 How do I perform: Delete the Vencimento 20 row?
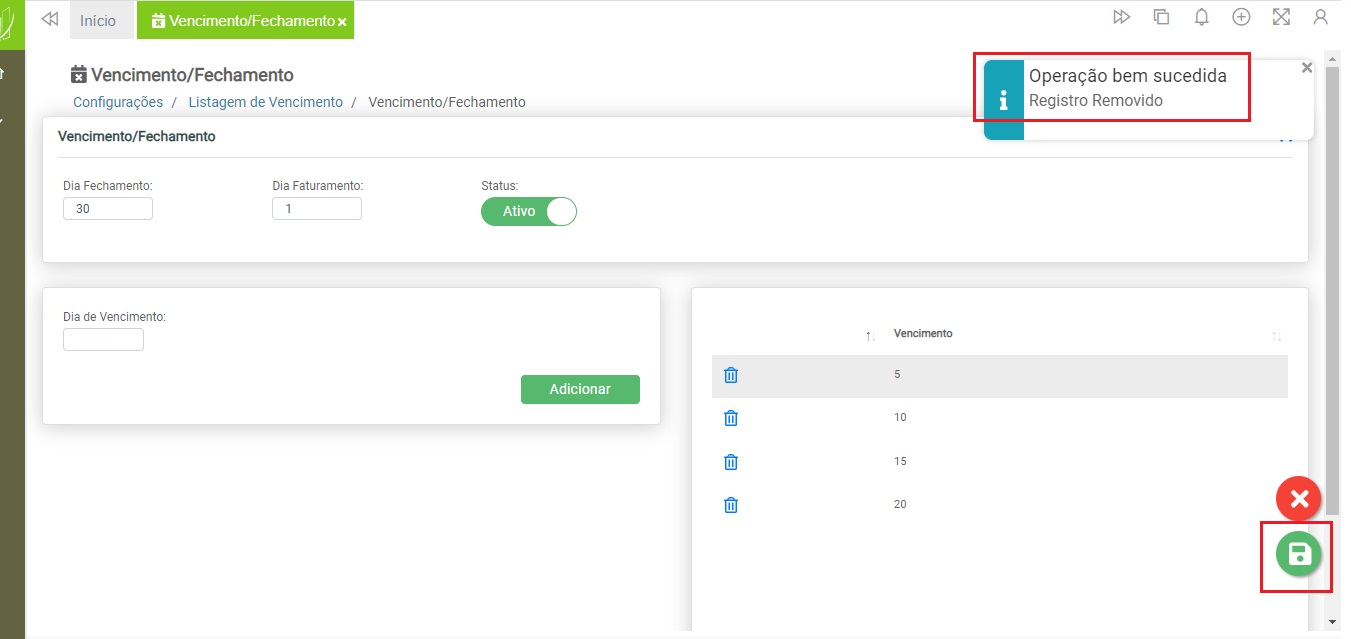click(731, 505)
